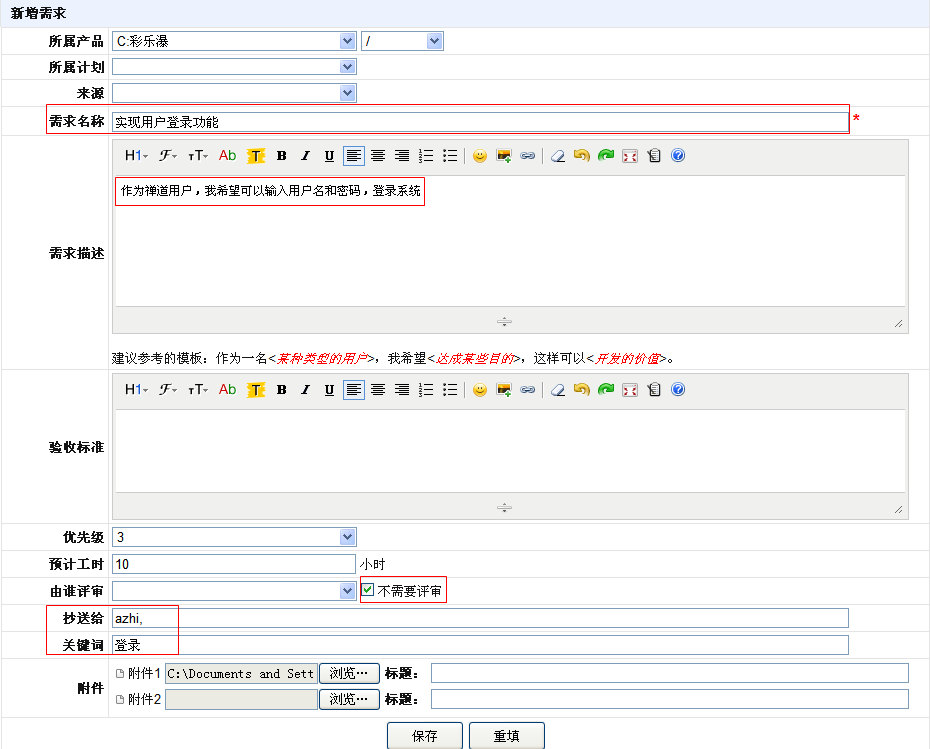930x749 pixels.
Task: Focus the 需求名称 input field
Action: [480, 122]
